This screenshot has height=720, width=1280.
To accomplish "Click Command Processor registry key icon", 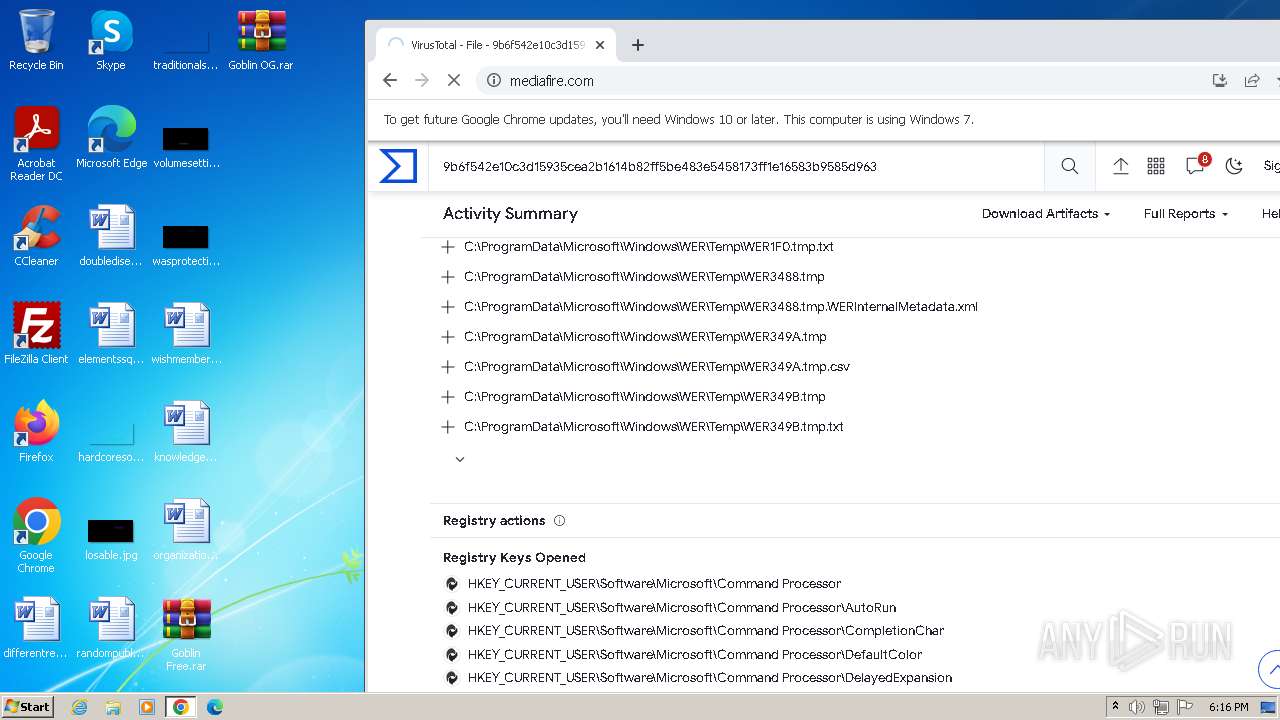I will pyautogui.click(x=452, y=584).
